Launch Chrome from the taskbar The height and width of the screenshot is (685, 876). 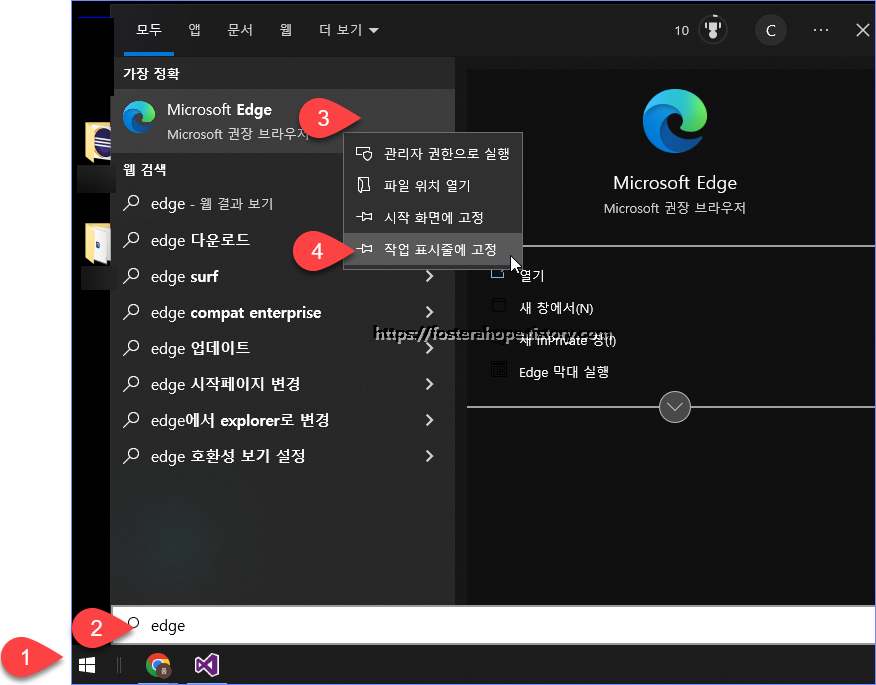coord(158,665)
